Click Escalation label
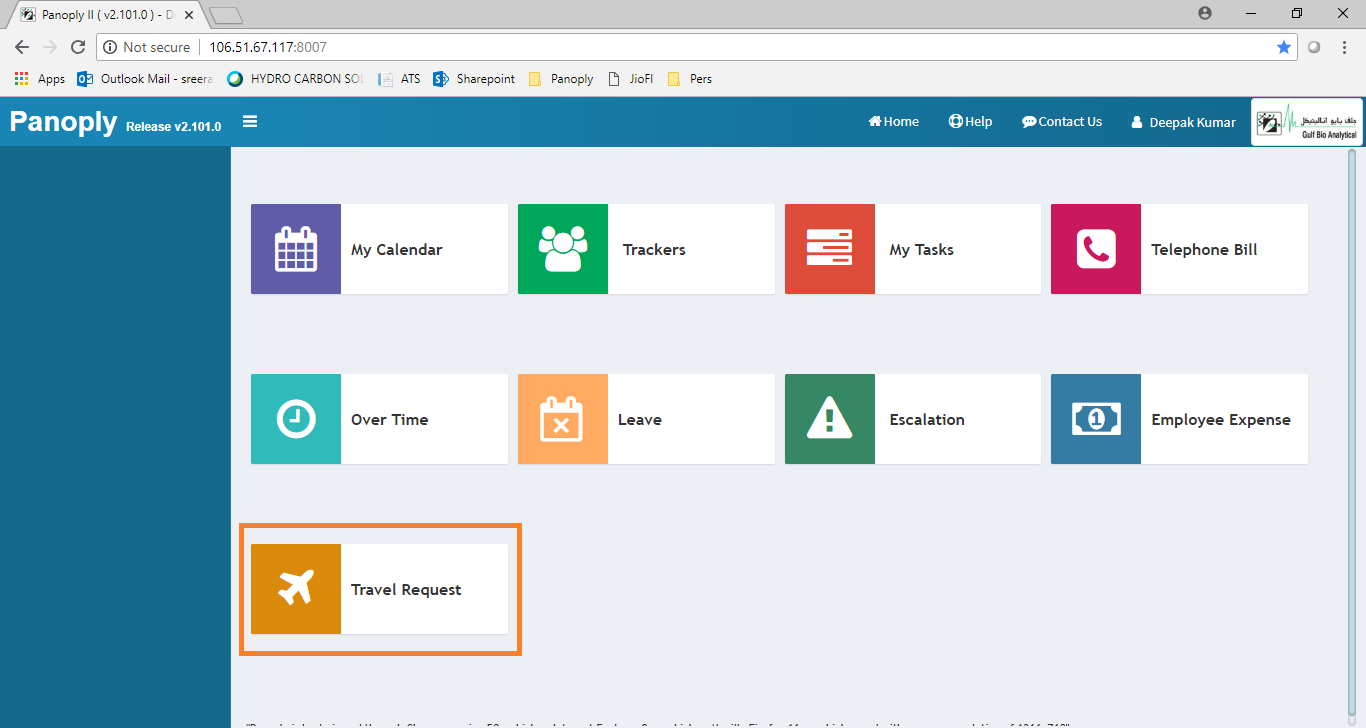 927,420
